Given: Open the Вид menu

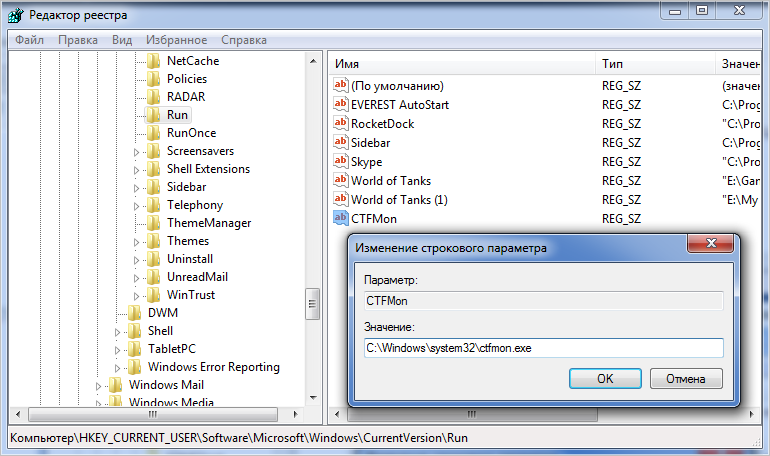Looking at the screenshot, I should pyautogui.click(x=122, y=40).
